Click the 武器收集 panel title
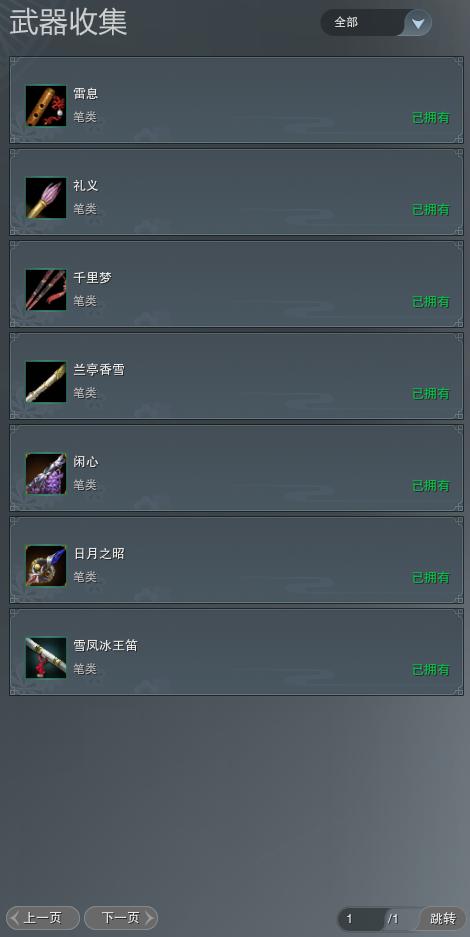The width and height of the screenshot is (470, 937). pos(68,23)
